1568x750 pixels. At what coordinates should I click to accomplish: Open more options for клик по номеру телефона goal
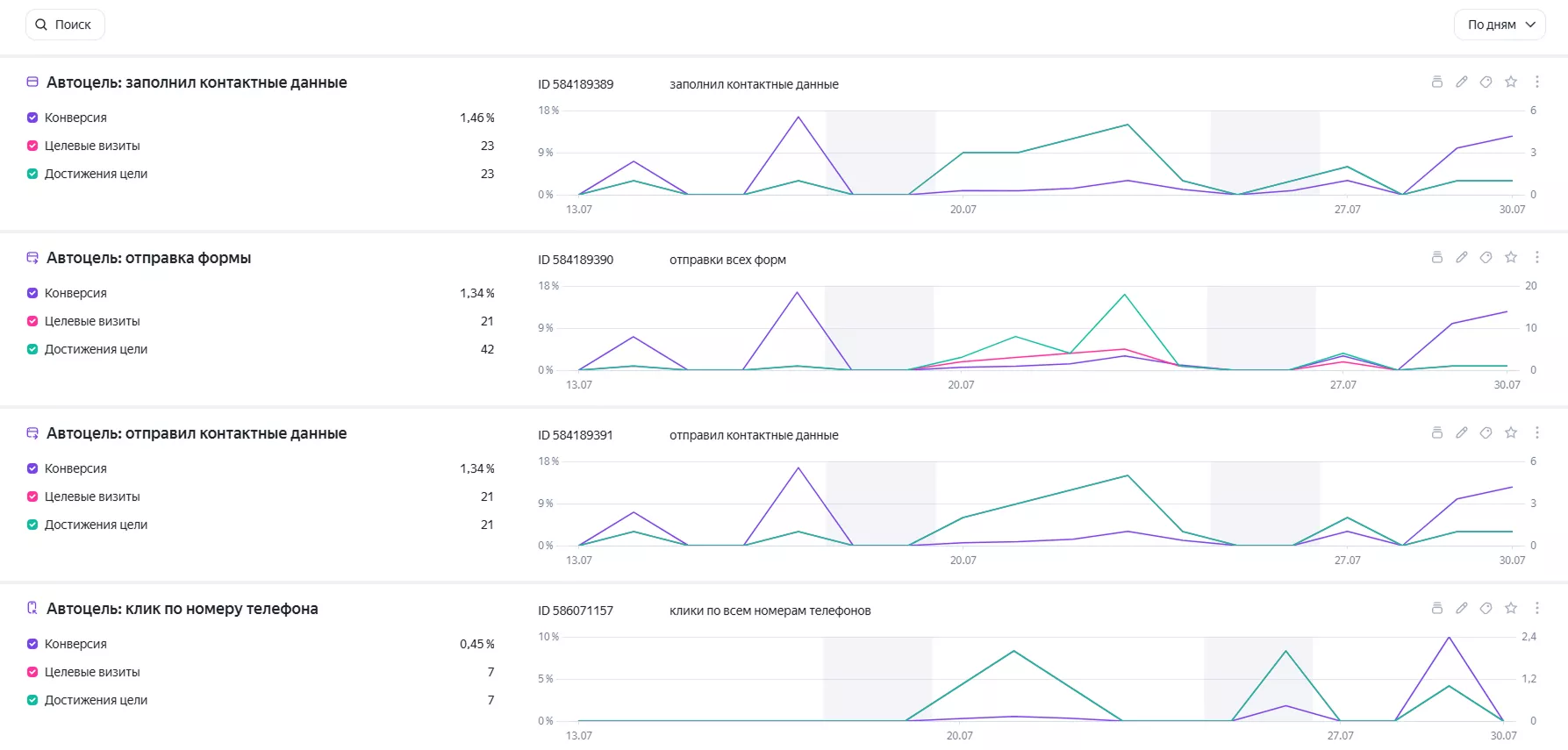tap(1536, 608)
